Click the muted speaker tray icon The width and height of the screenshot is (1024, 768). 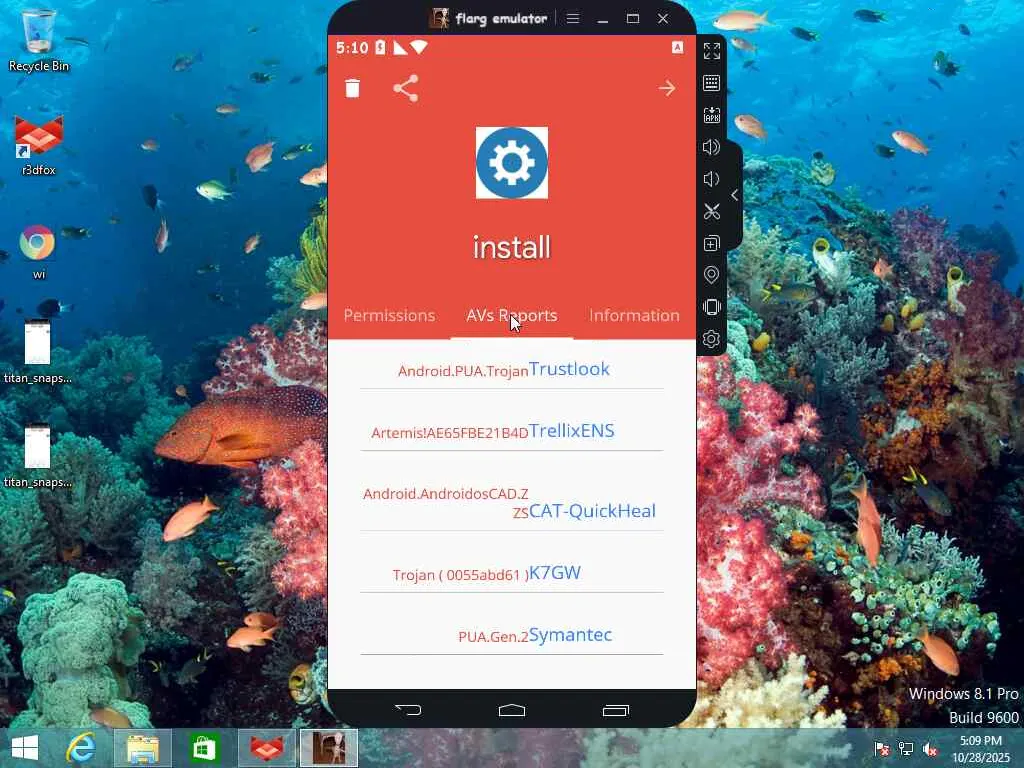coord(930,748)
